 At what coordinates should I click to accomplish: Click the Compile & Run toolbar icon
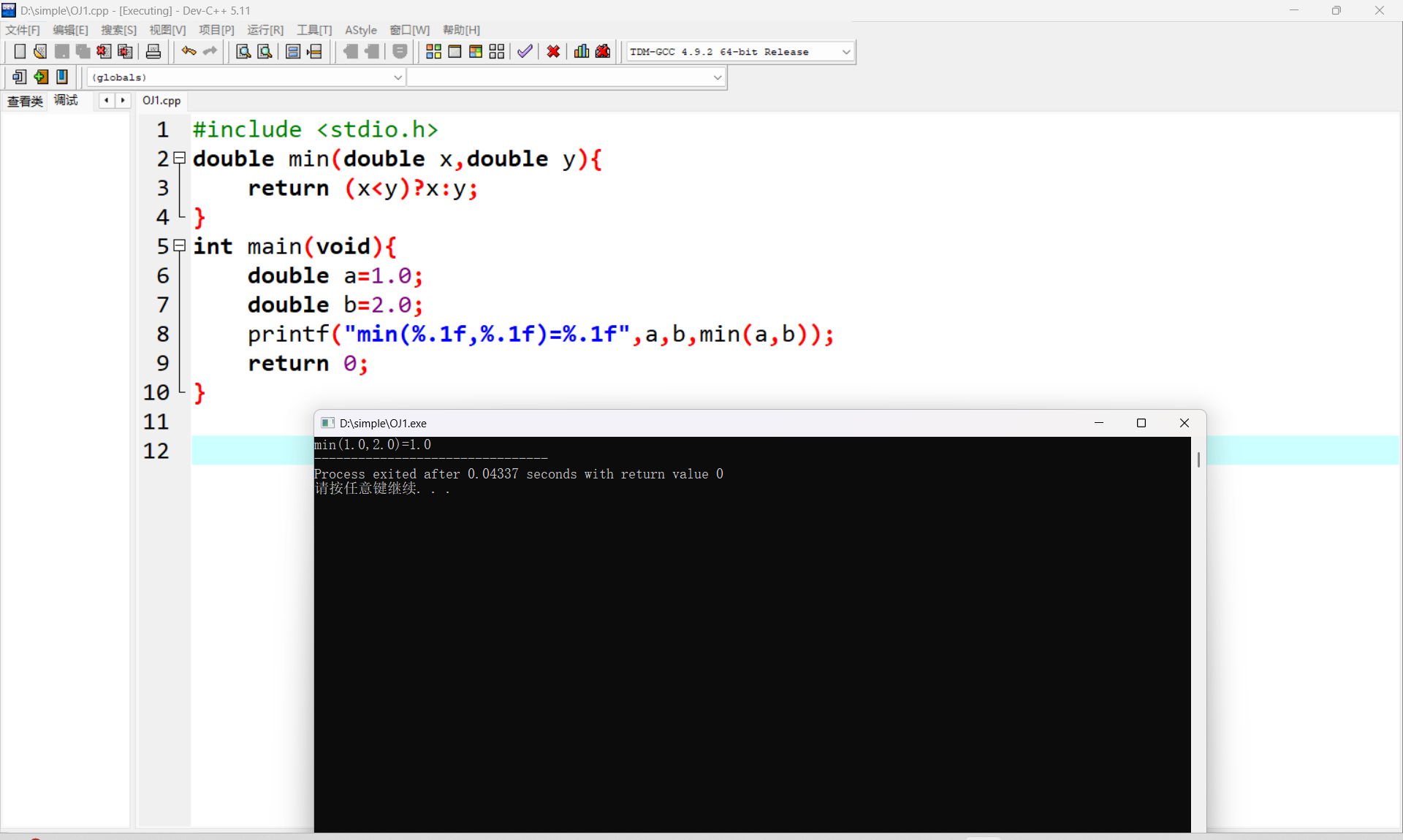coord(476,51)
